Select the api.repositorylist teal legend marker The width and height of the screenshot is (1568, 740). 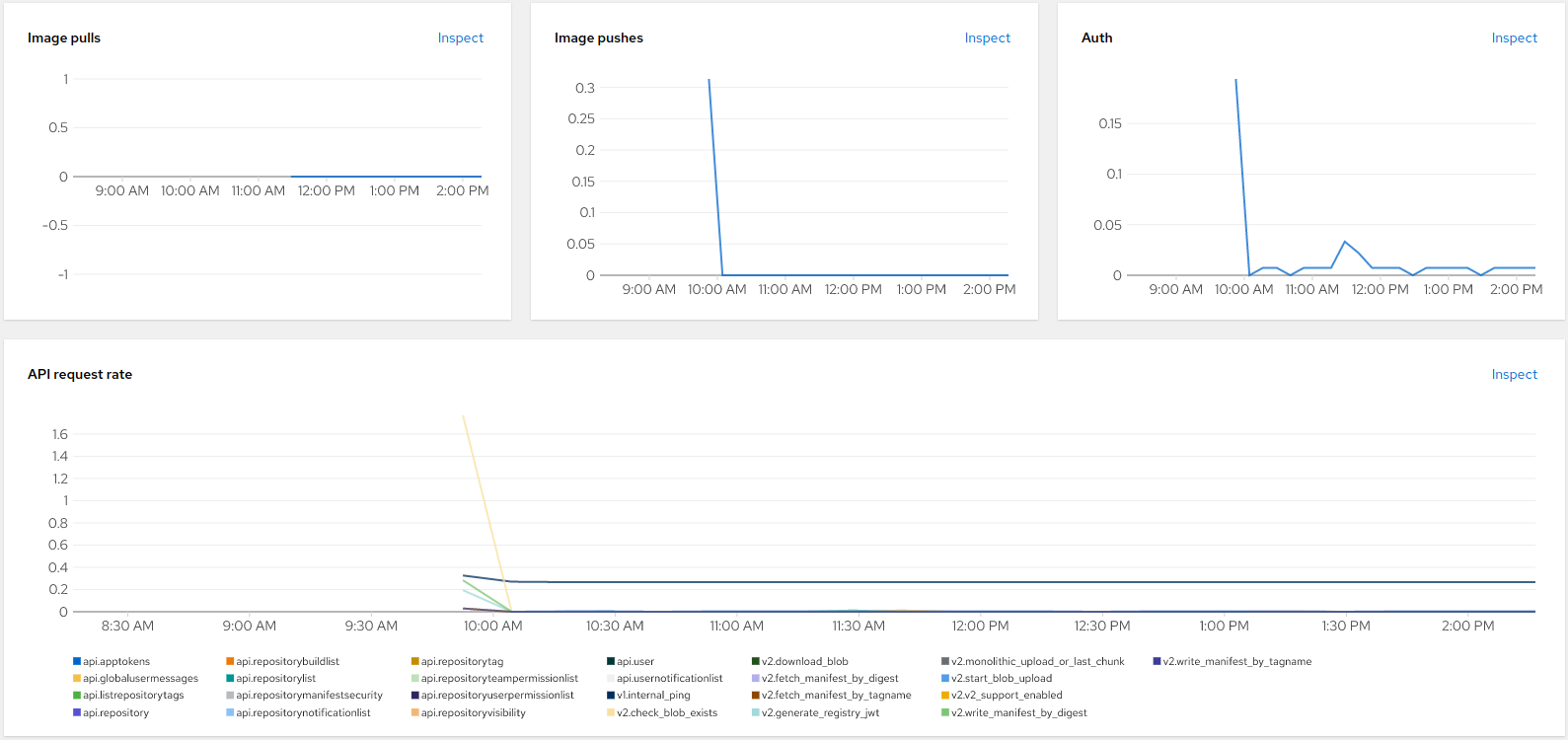pyautogui.click(x=230, y=679)
